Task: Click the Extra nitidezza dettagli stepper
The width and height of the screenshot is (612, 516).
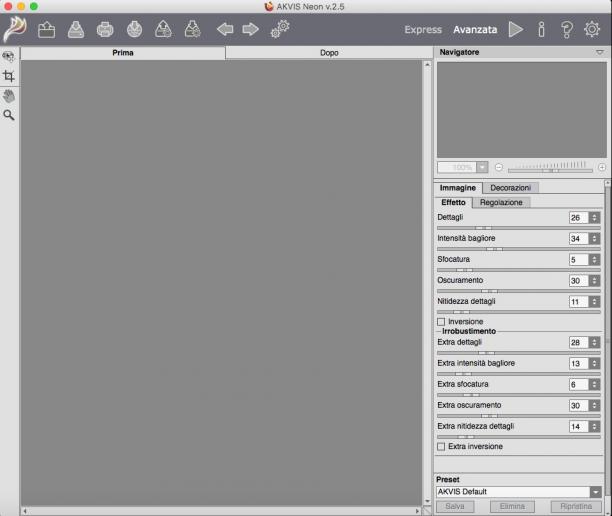Action: pyautogui.click(x=594, y=427)
